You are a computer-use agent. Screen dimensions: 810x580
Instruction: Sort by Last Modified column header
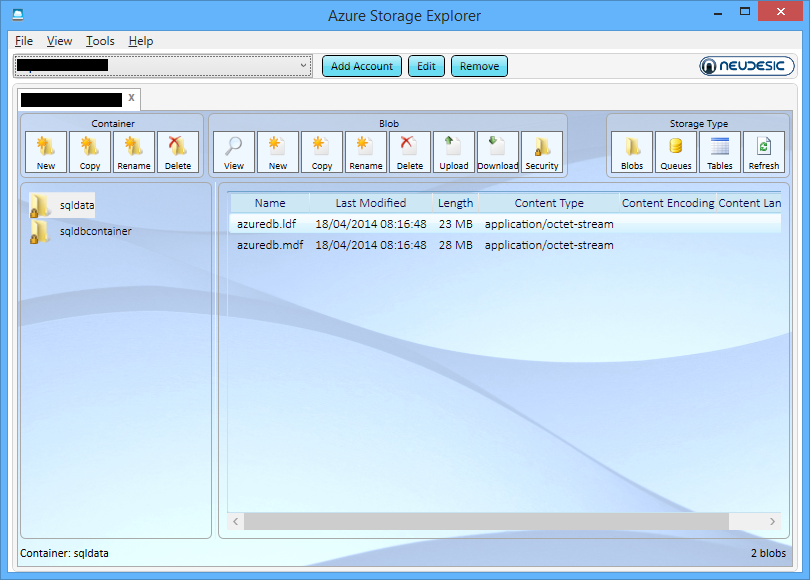coord(371,203)
